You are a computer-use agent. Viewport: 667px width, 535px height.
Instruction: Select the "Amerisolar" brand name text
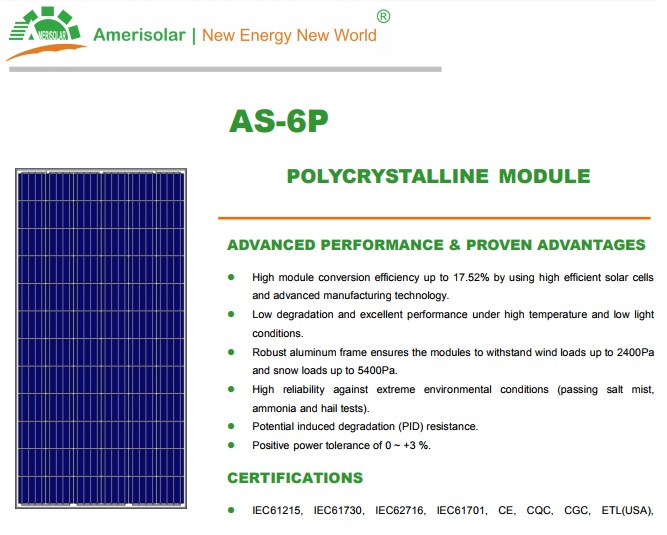140,35
